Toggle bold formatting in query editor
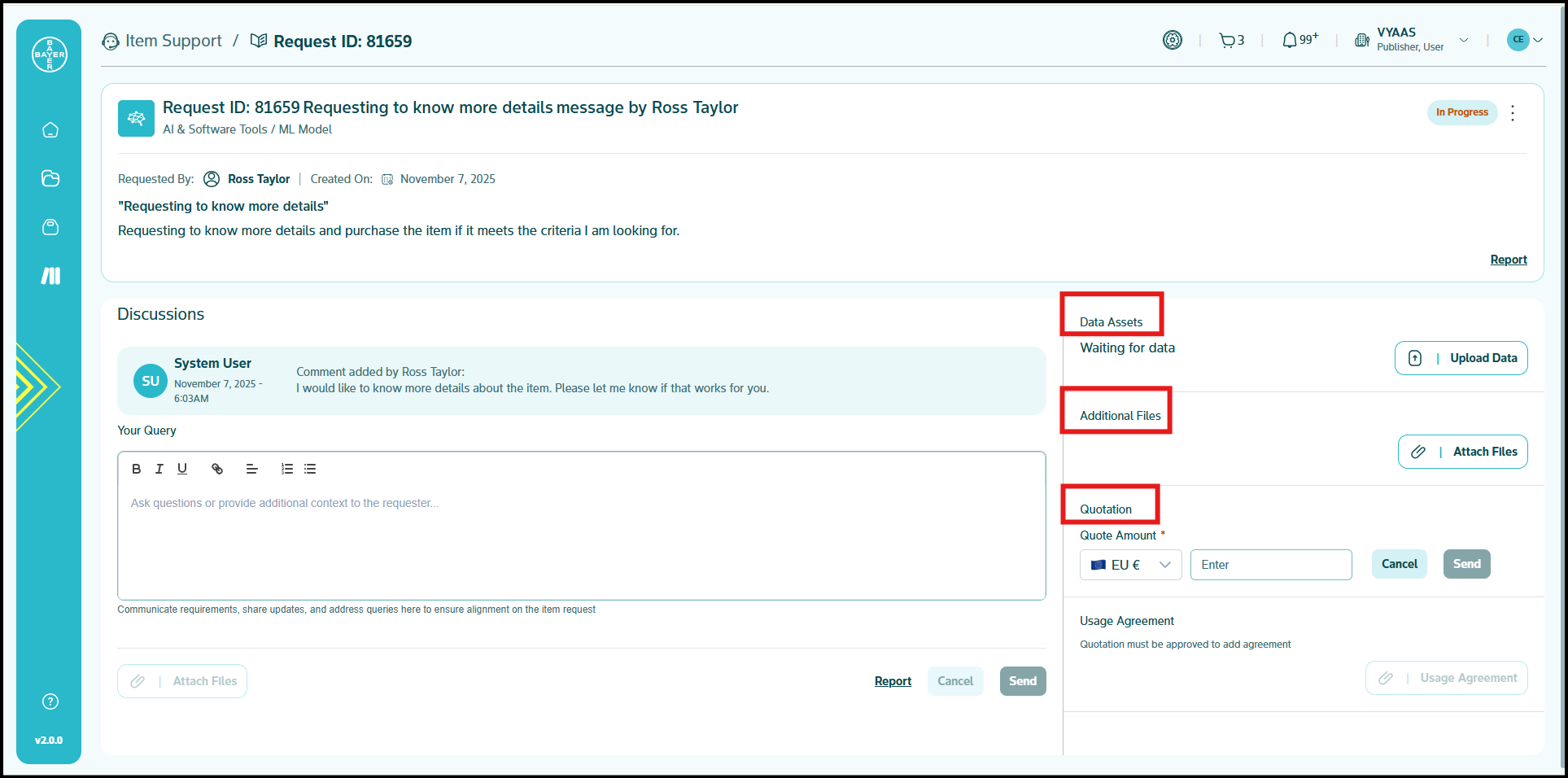Screen dimensions: 1568x778 136,469
